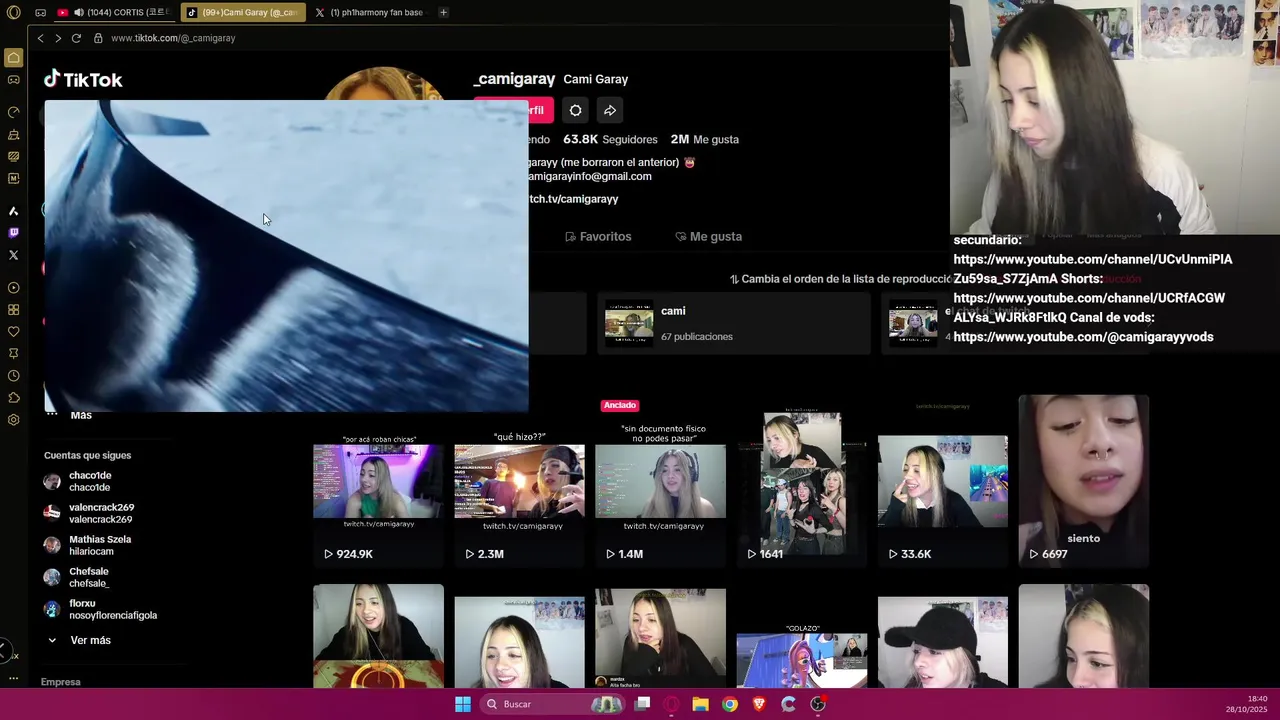The image size is (1280, 720).
Task: Click the TikTok logo
Action: (83, 79)
